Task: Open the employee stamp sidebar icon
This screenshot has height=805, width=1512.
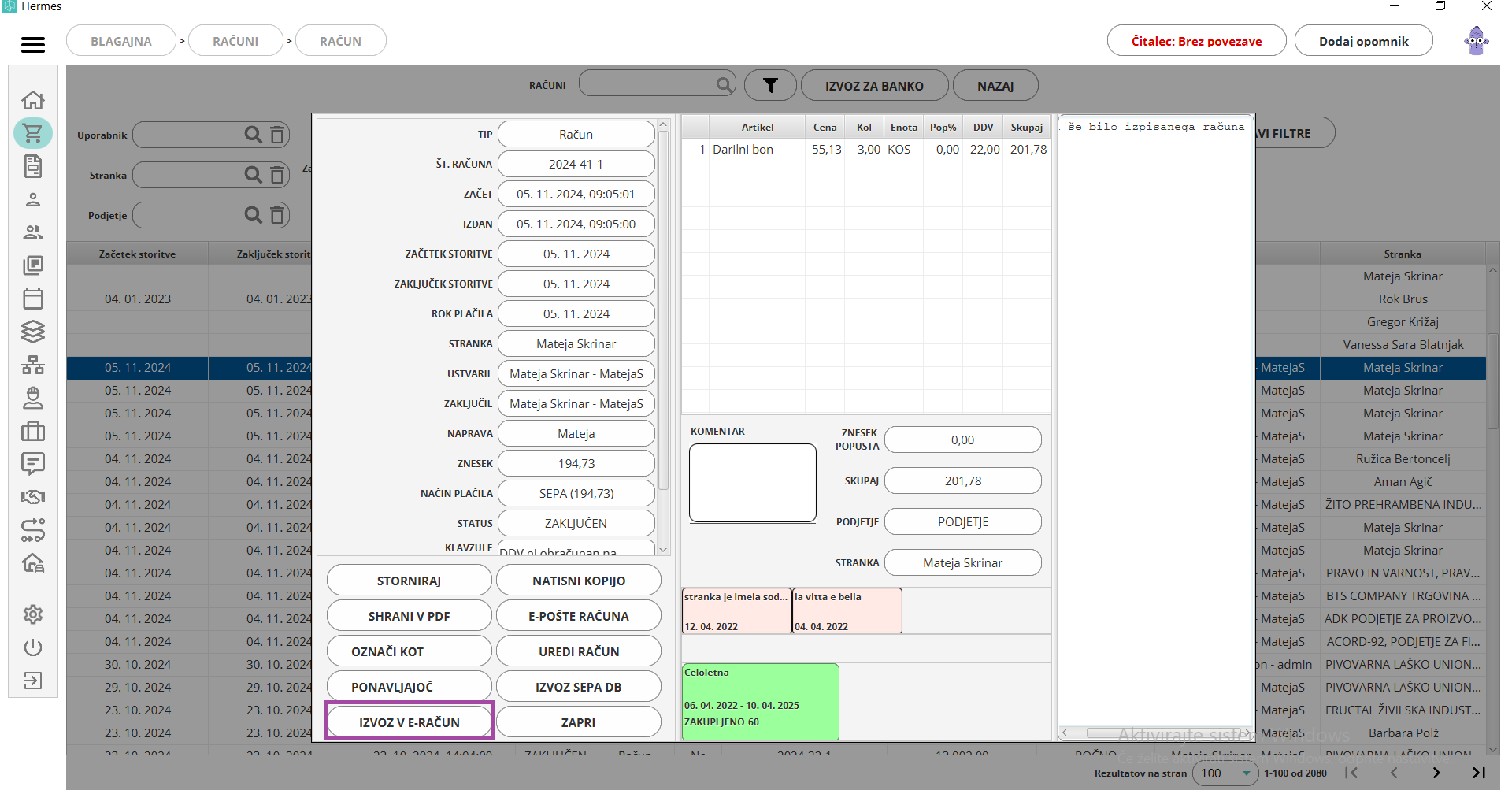Action: (33, 398)
